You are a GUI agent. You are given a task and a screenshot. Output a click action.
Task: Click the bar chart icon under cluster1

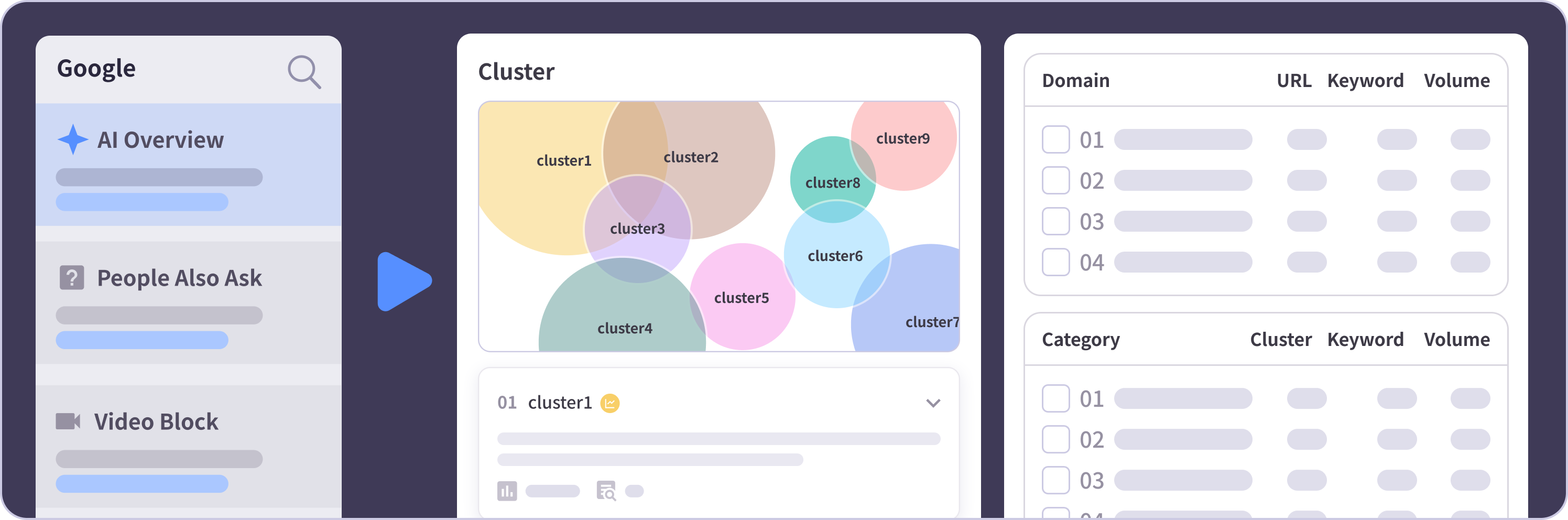coord(507,491)
